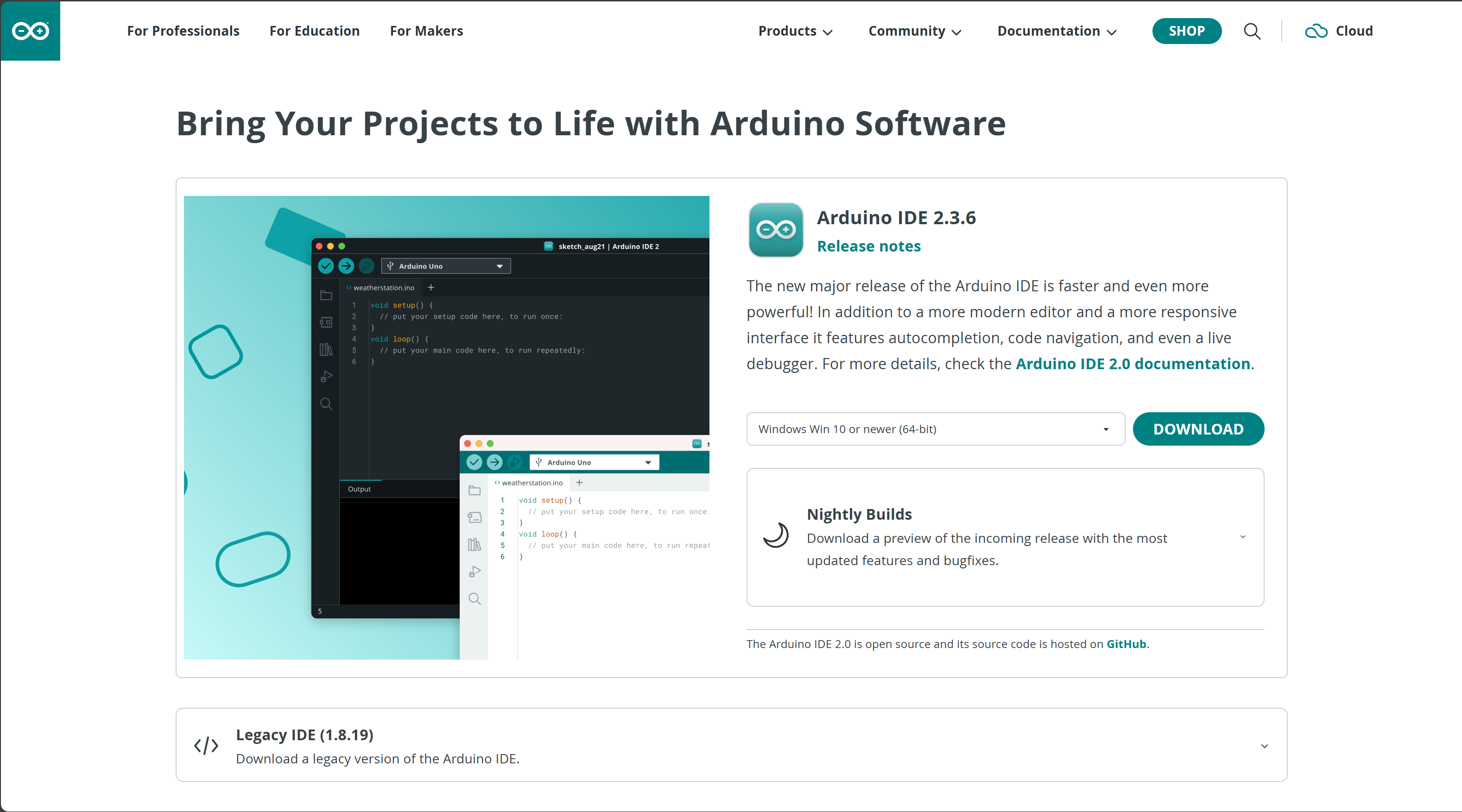Image resolution: width=1462 pixels, height=812 pixels.
Task: Open the Documentation menu
Action: pos(1056,31)
